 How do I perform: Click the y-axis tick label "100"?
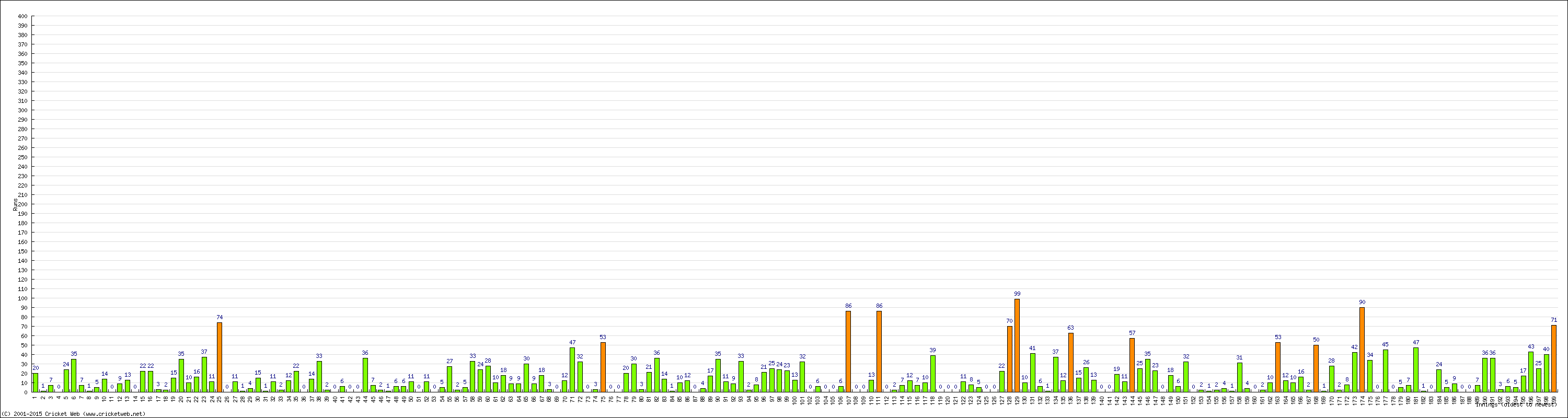[x=22, y=298]
